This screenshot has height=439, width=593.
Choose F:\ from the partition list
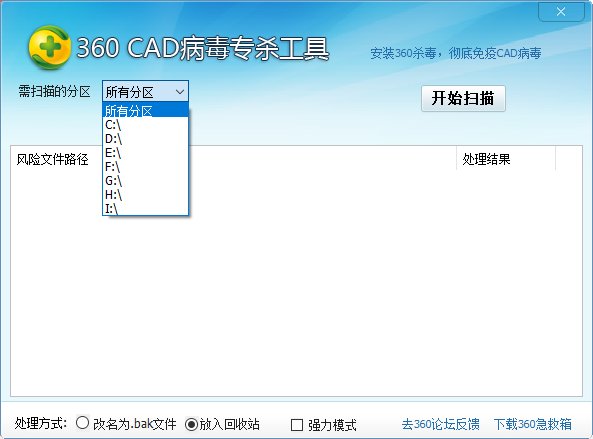click(145, 167)
